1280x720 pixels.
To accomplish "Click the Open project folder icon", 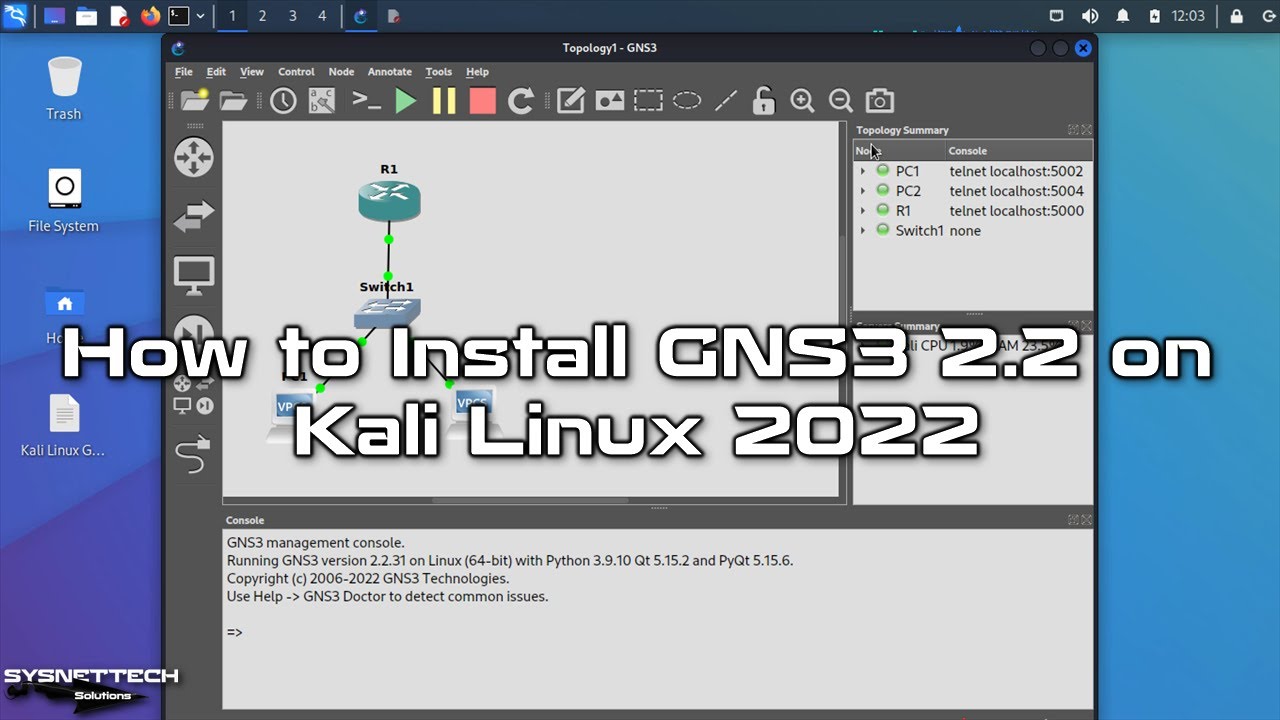I will click(233, 100).
